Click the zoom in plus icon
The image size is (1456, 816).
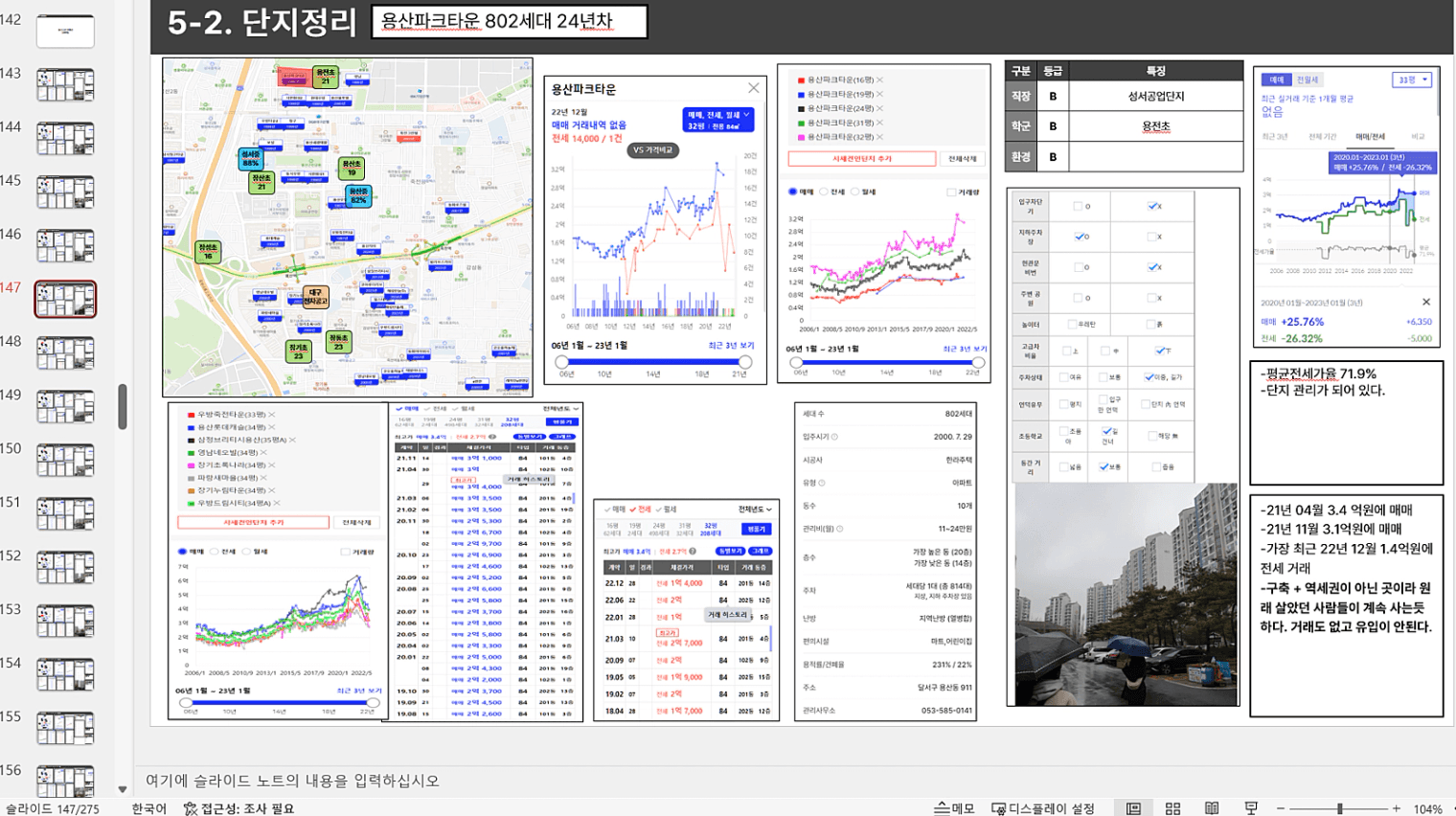[x=1397, y=809]
